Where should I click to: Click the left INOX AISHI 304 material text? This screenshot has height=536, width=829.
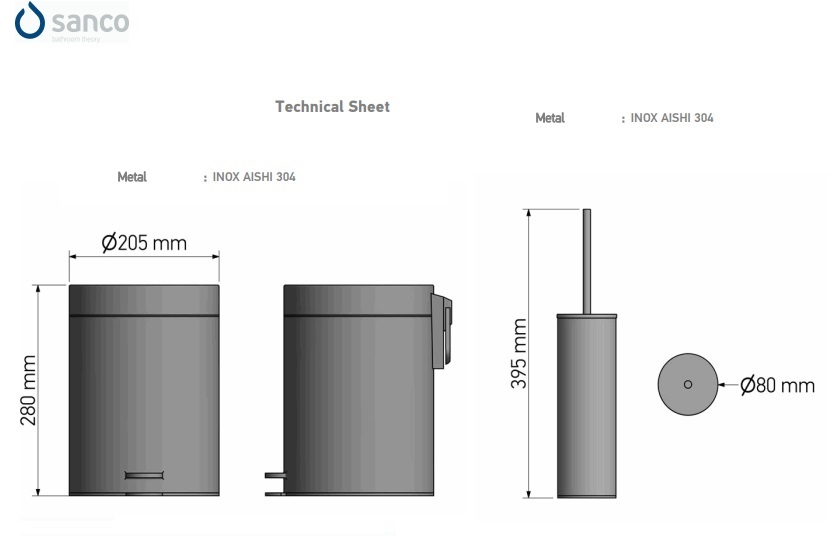(253, 177)
